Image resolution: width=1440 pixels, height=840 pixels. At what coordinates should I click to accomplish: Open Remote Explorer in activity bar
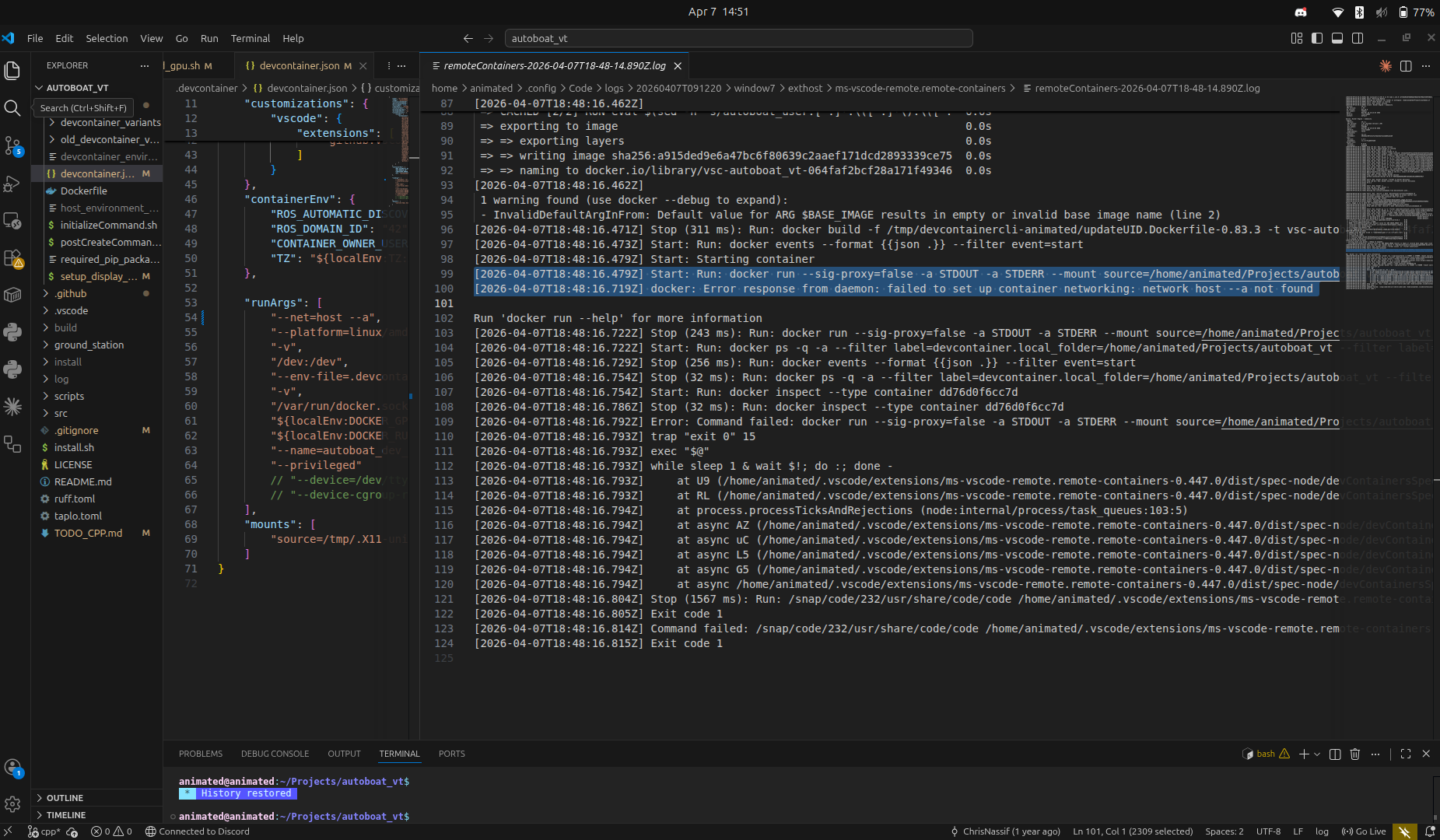(12, 221)
